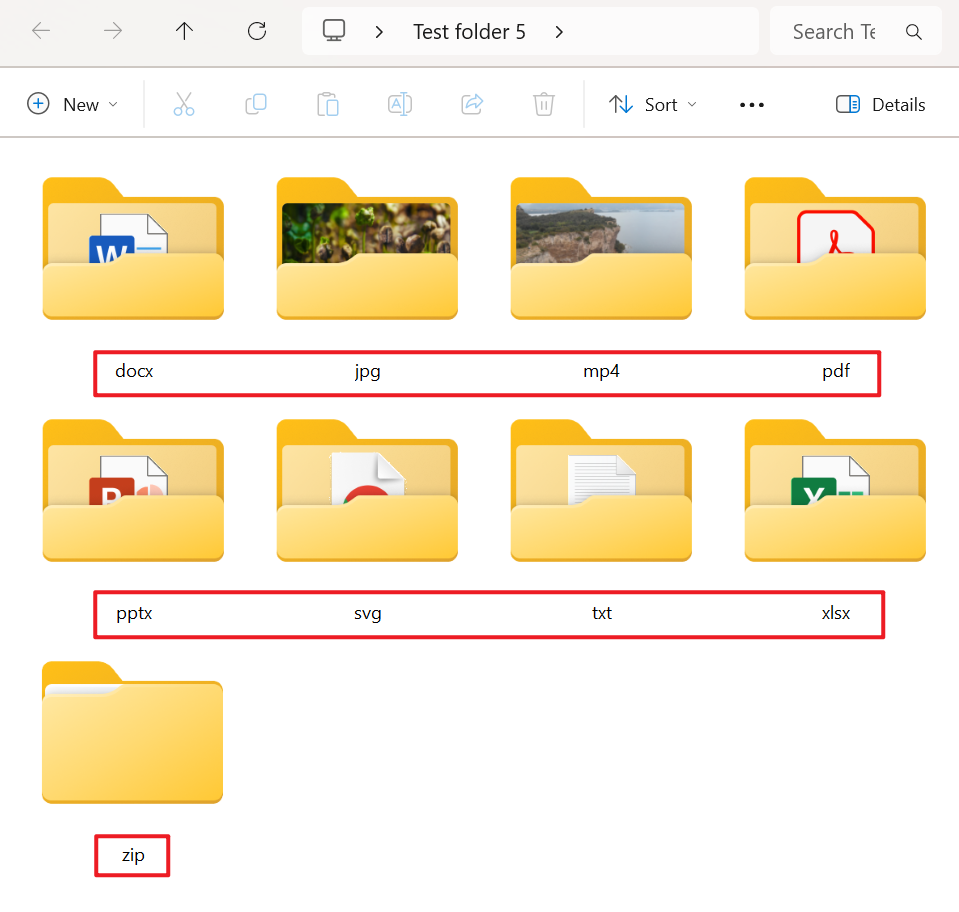Open the See more three-dots menu
959x912 pixels.
752,105
